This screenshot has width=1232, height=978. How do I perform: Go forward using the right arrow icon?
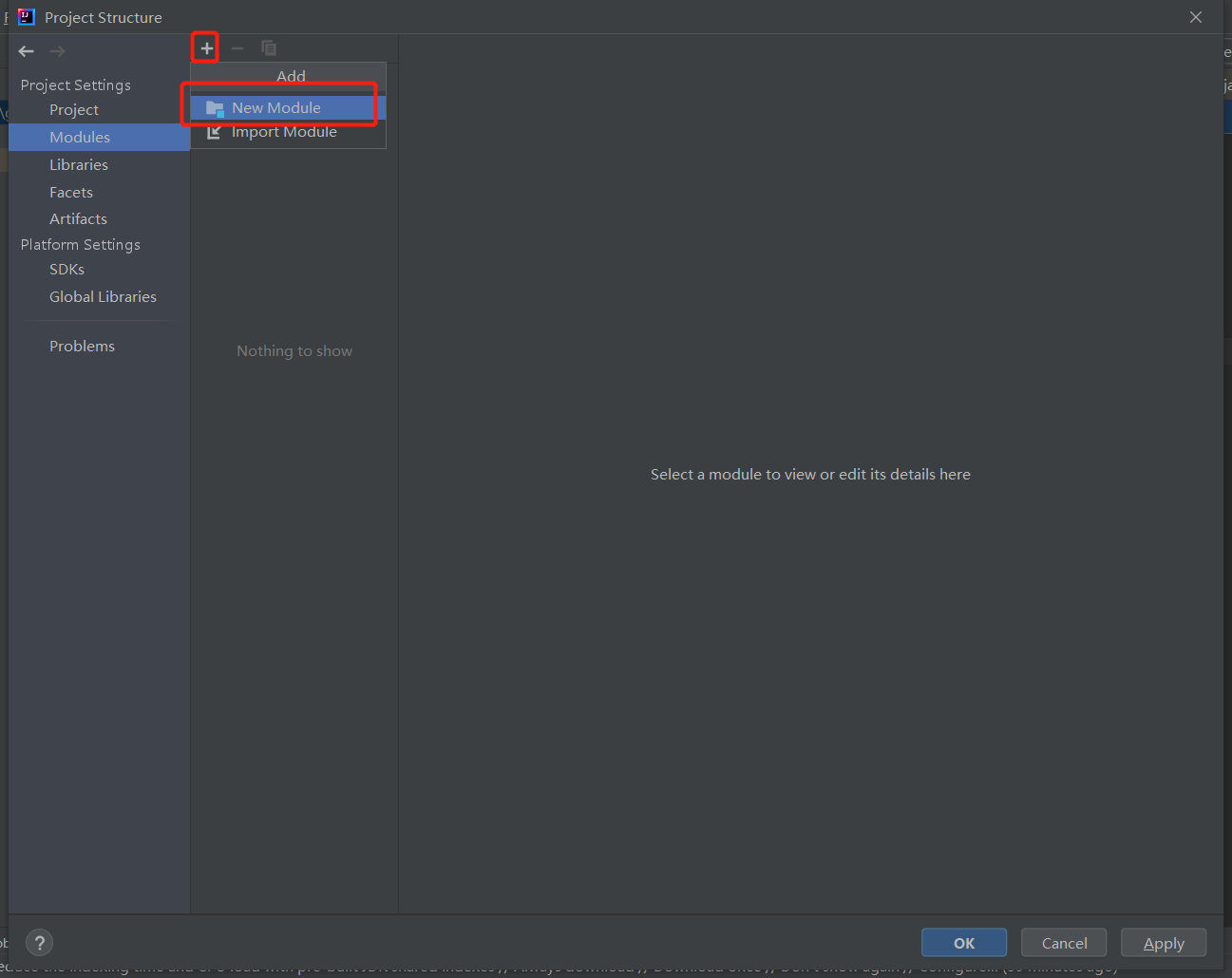57,51
